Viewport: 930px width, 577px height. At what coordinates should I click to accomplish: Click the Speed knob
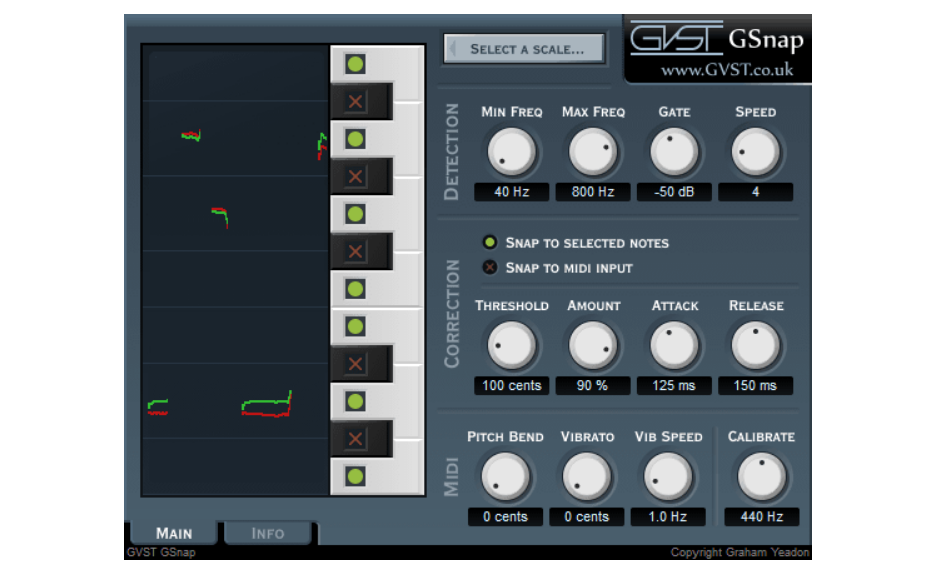click(755, 152)
